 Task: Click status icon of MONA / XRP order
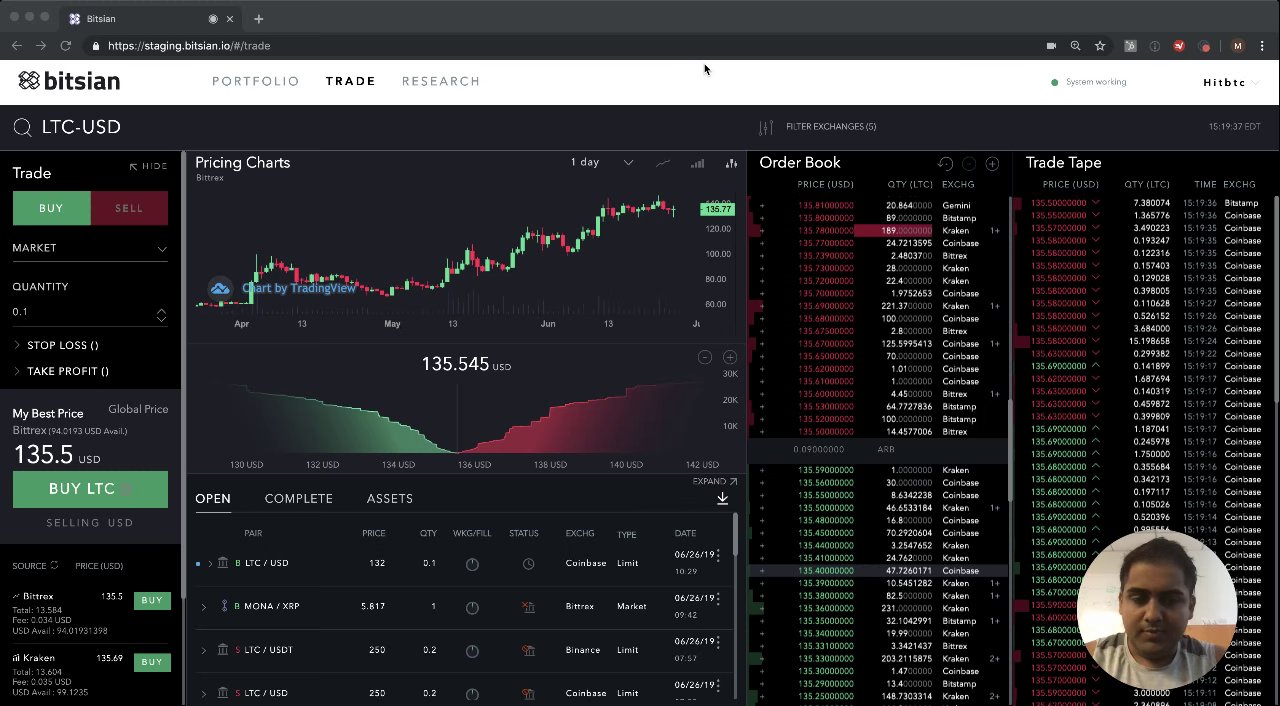(x=528, y=607)
